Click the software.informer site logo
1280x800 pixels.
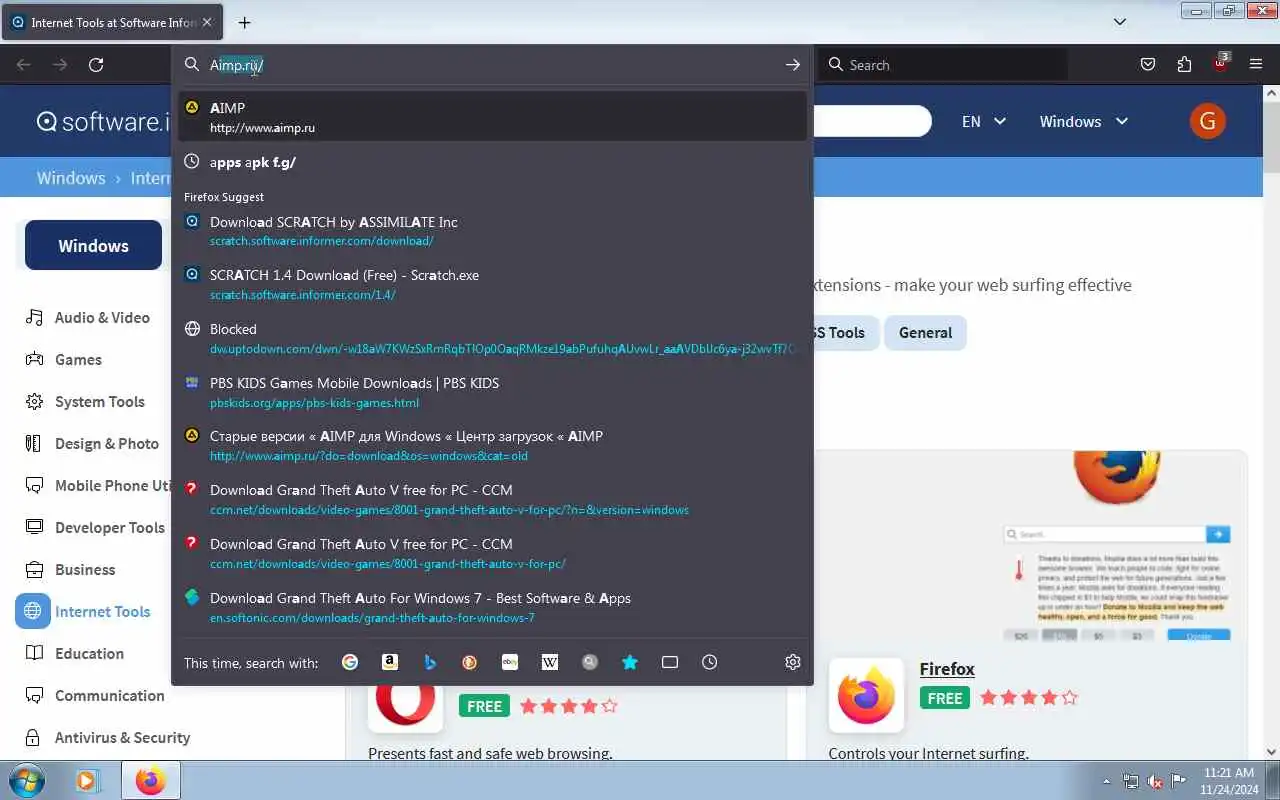click(x=103, y=121)
